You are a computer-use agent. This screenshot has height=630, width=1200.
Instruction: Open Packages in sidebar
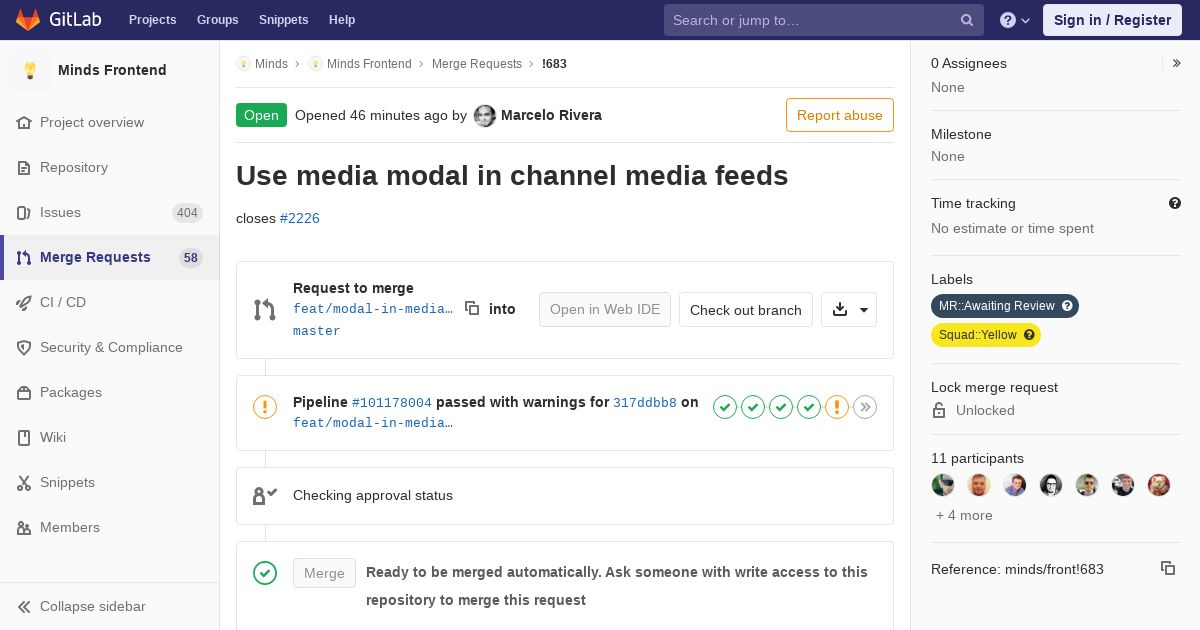click(x=109, y=392)
